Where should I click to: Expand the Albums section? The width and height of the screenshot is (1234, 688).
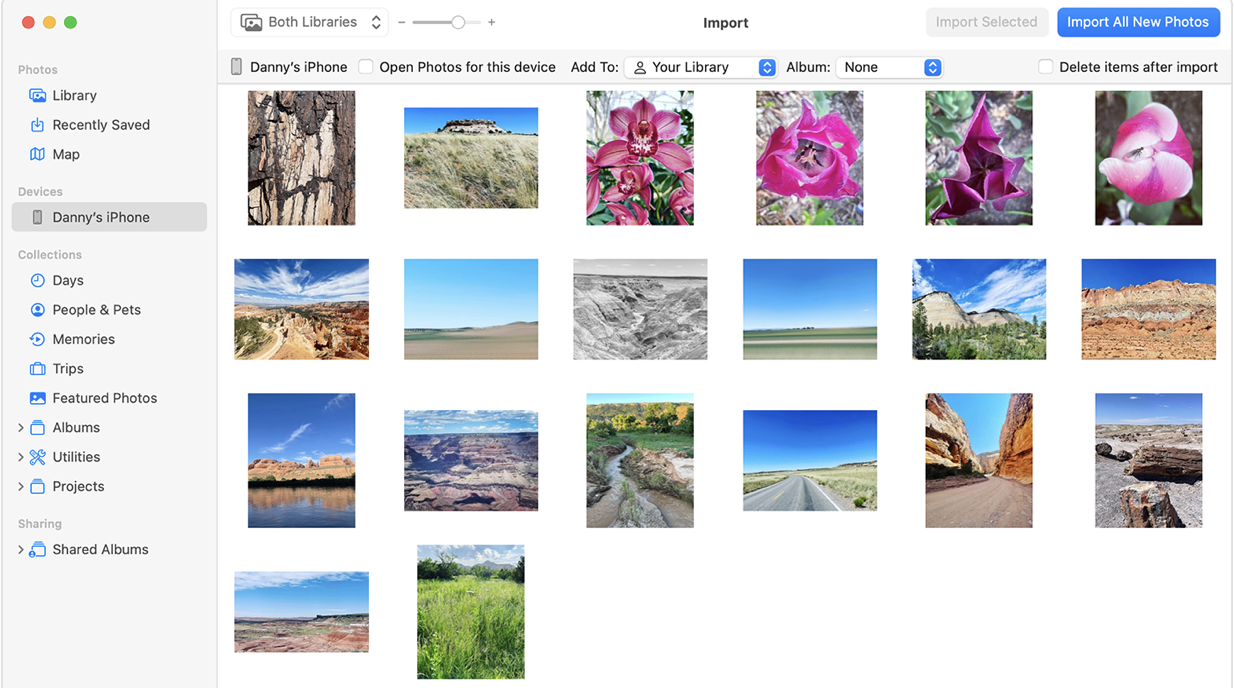[20, 427]
